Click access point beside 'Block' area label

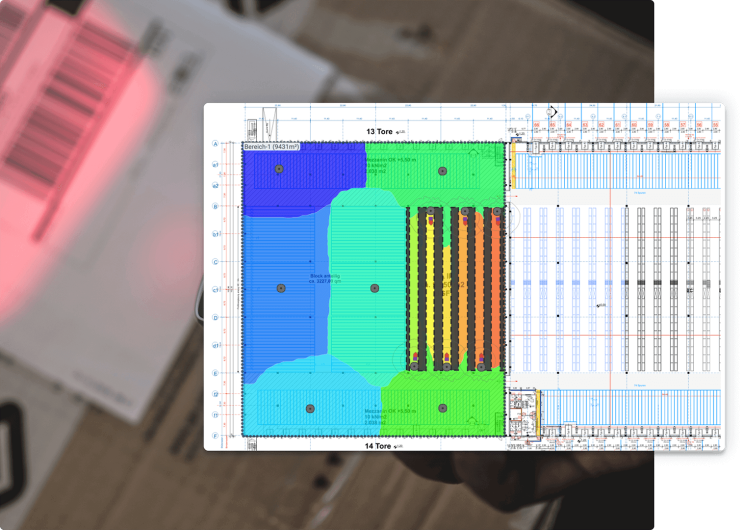click(281, 288)
